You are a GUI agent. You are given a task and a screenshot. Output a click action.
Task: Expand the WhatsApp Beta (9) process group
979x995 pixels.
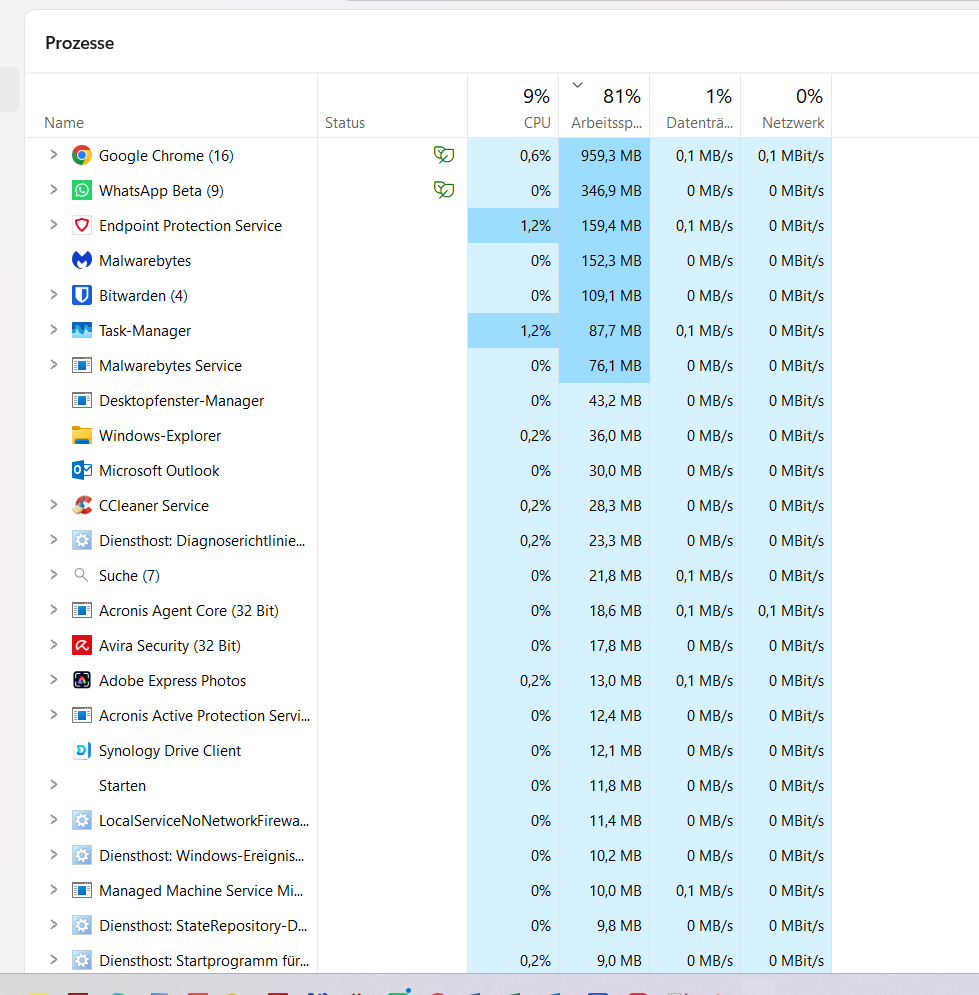point(54,189)
